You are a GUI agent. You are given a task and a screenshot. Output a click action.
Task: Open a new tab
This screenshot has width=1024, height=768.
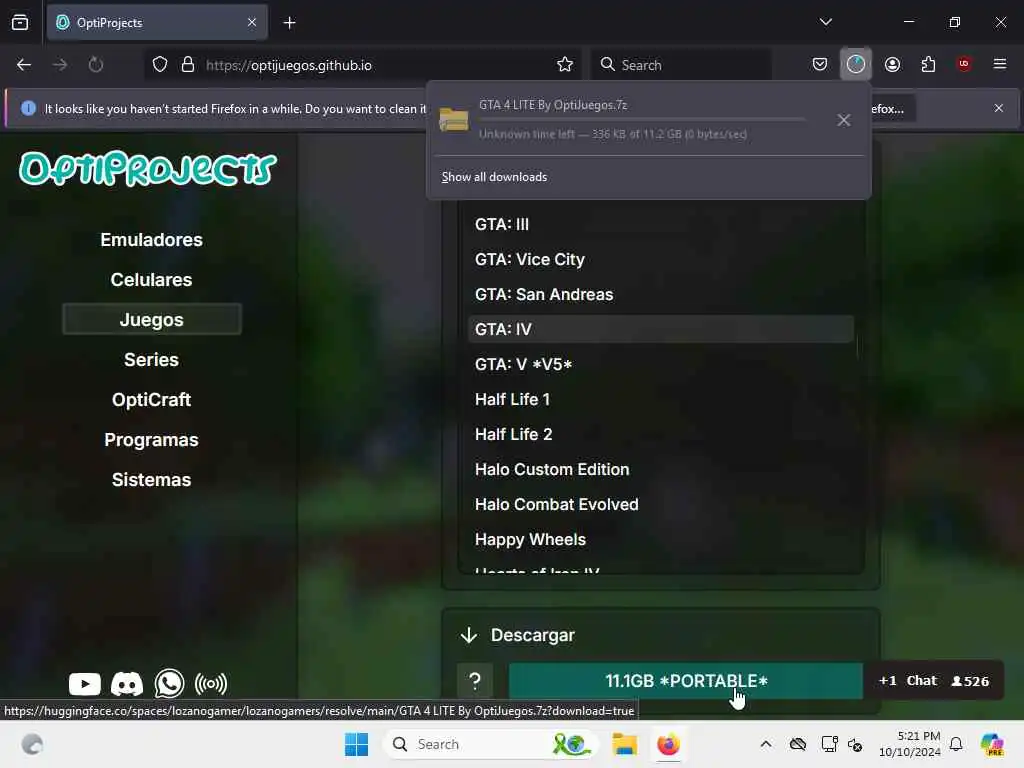click(289, 23)
